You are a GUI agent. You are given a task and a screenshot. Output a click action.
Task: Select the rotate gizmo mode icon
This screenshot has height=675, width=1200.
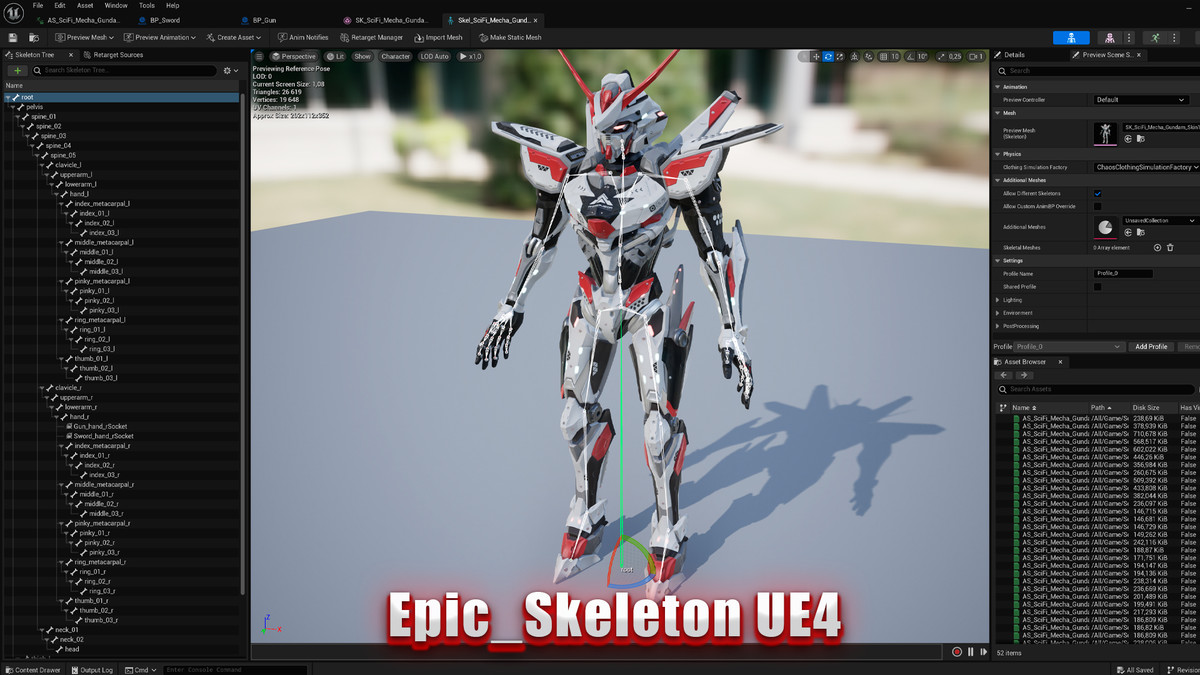click(828, 57)
